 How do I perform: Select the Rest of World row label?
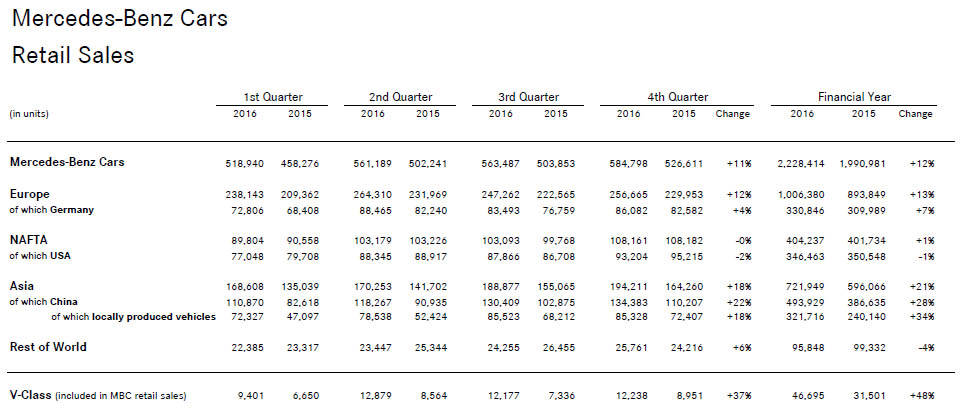pos(48,346)
